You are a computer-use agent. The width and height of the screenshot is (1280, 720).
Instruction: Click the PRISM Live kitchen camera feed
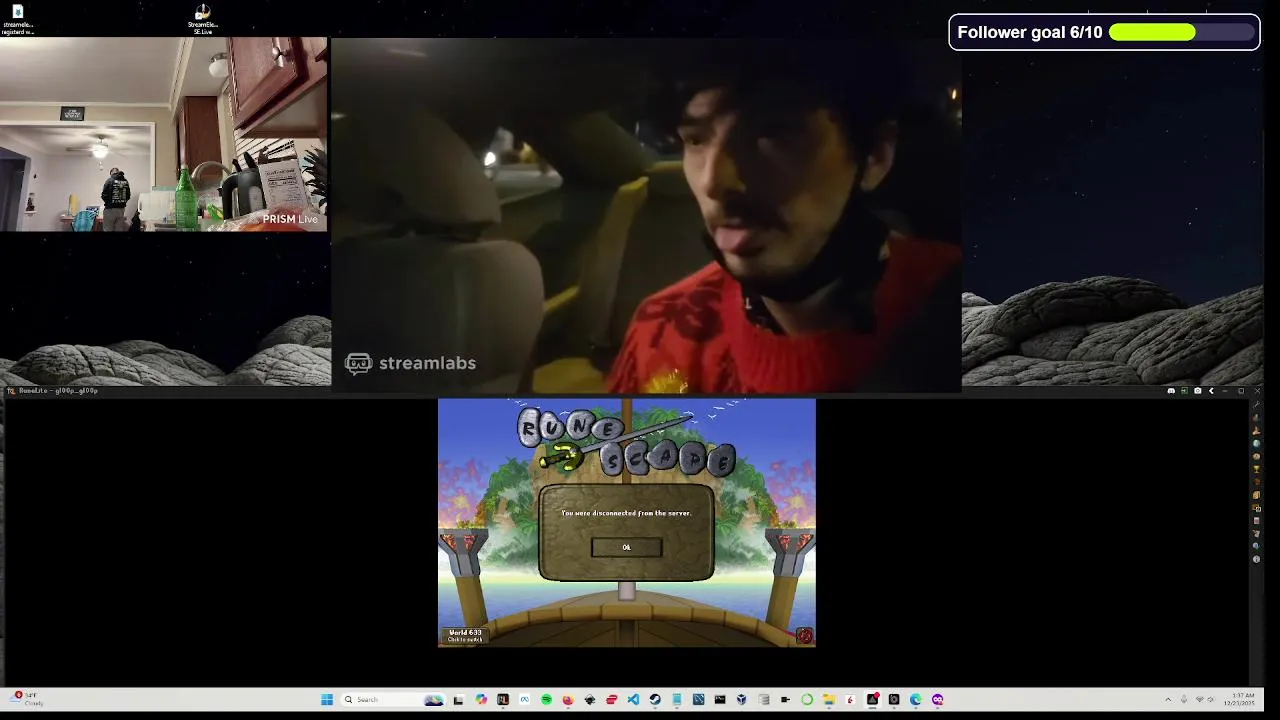[163, 134]
